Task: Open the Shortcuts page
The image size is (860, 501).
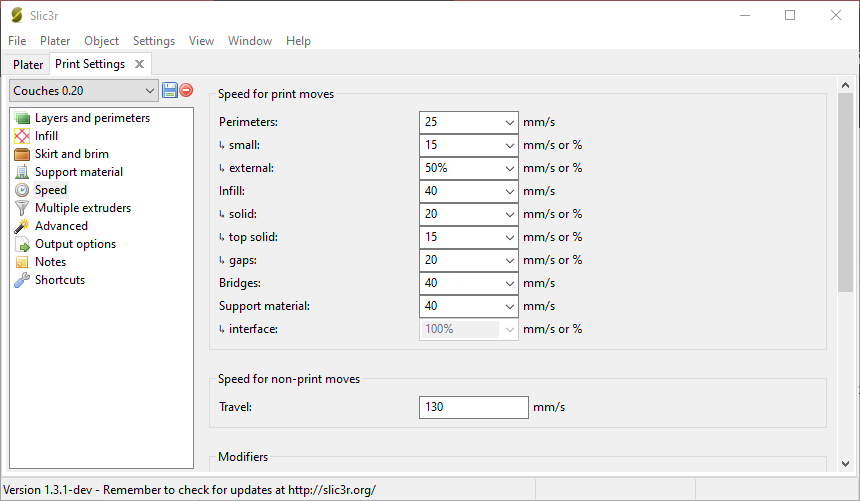Action: tap(60, 280)
